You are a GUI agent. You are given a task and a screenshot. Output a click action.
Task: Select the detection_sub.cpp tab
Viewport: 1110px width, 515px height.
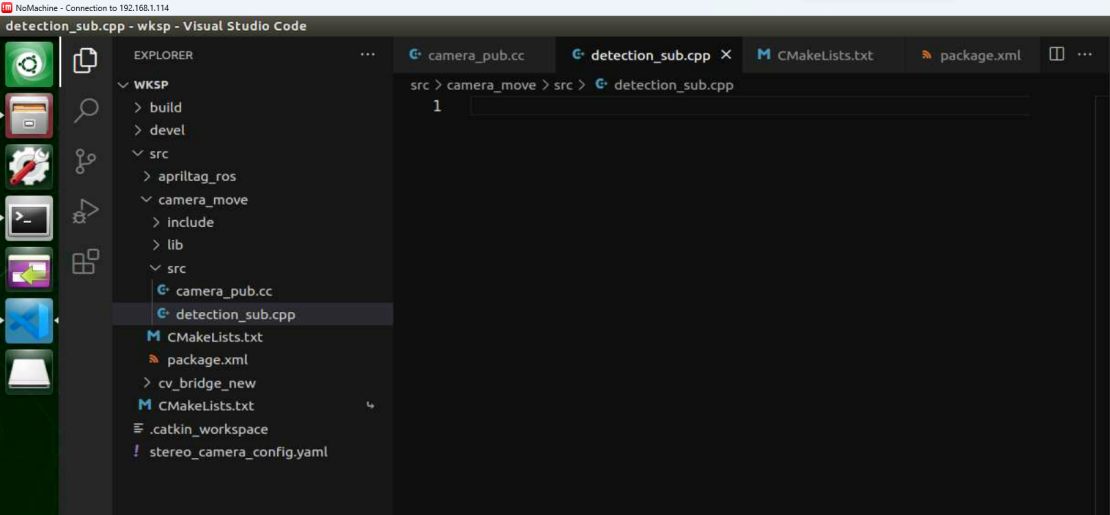[649, 55]
